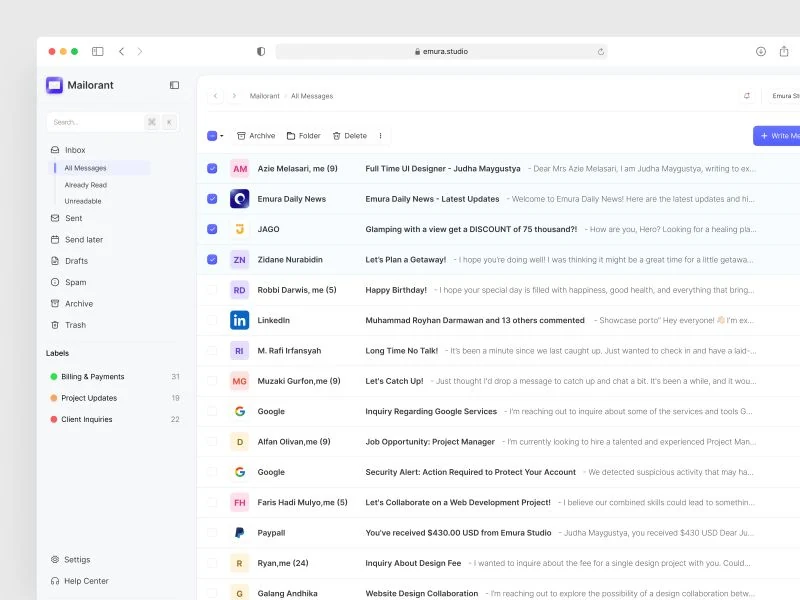Screen dimensions: 800x600
Task: Collapse the Mailorant sidebar panel icon
Action: [174, 85]
